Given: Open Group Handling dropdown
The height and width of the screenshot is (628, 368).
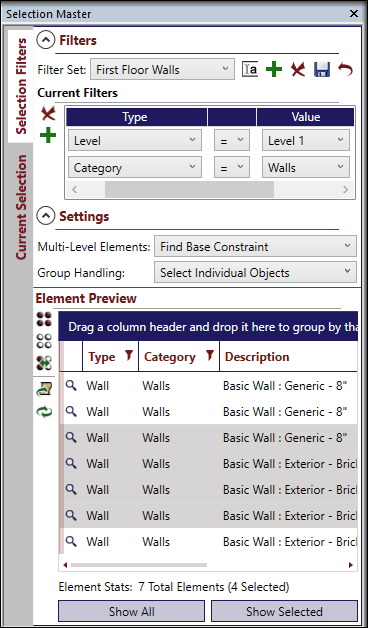Looking at the screenshot, I should 255,273.
